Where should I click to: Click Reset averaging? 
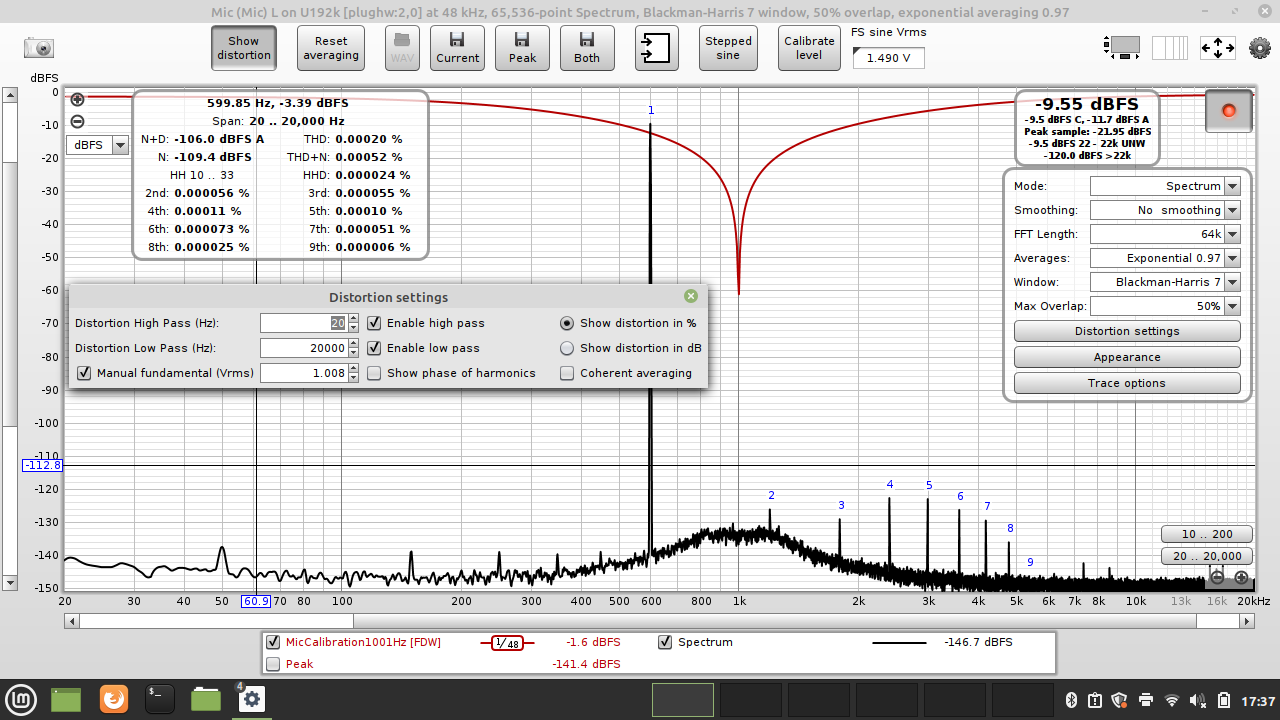(331, 48)
